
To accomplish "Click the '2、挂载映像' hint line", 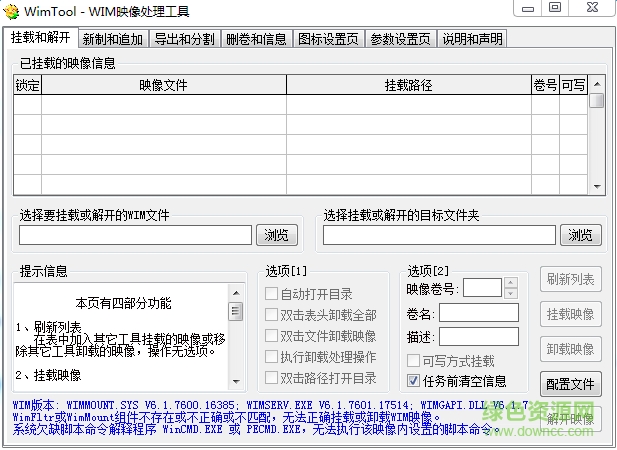I will click(x=48, y=375).
